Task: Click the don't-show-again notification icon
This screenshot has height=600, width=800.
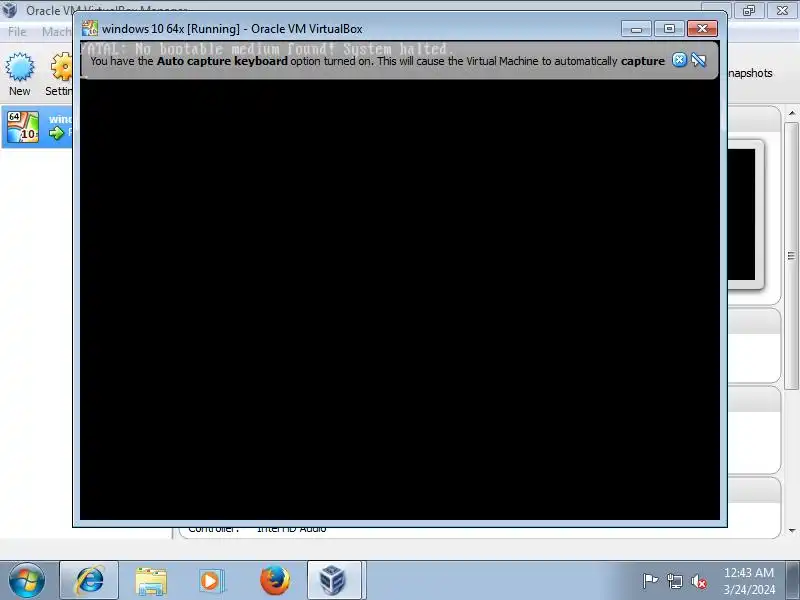Action: coord(698,60)
